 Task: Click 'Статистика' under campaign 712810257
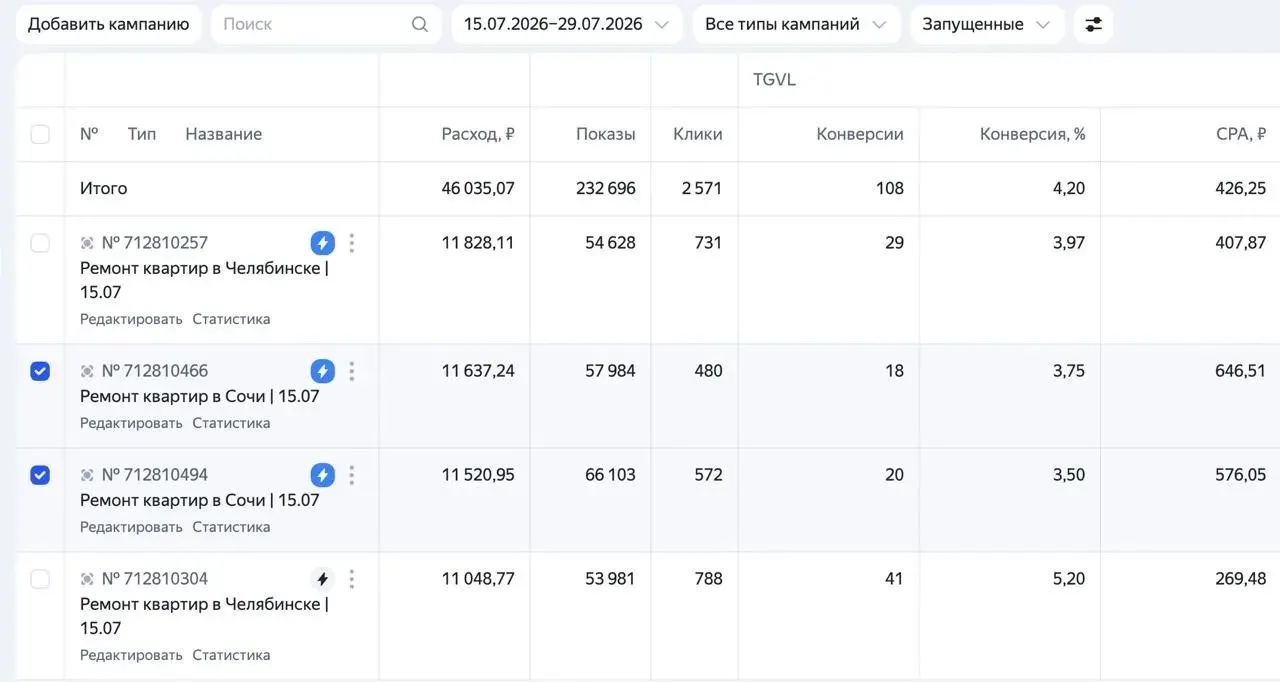pos(231,319)
